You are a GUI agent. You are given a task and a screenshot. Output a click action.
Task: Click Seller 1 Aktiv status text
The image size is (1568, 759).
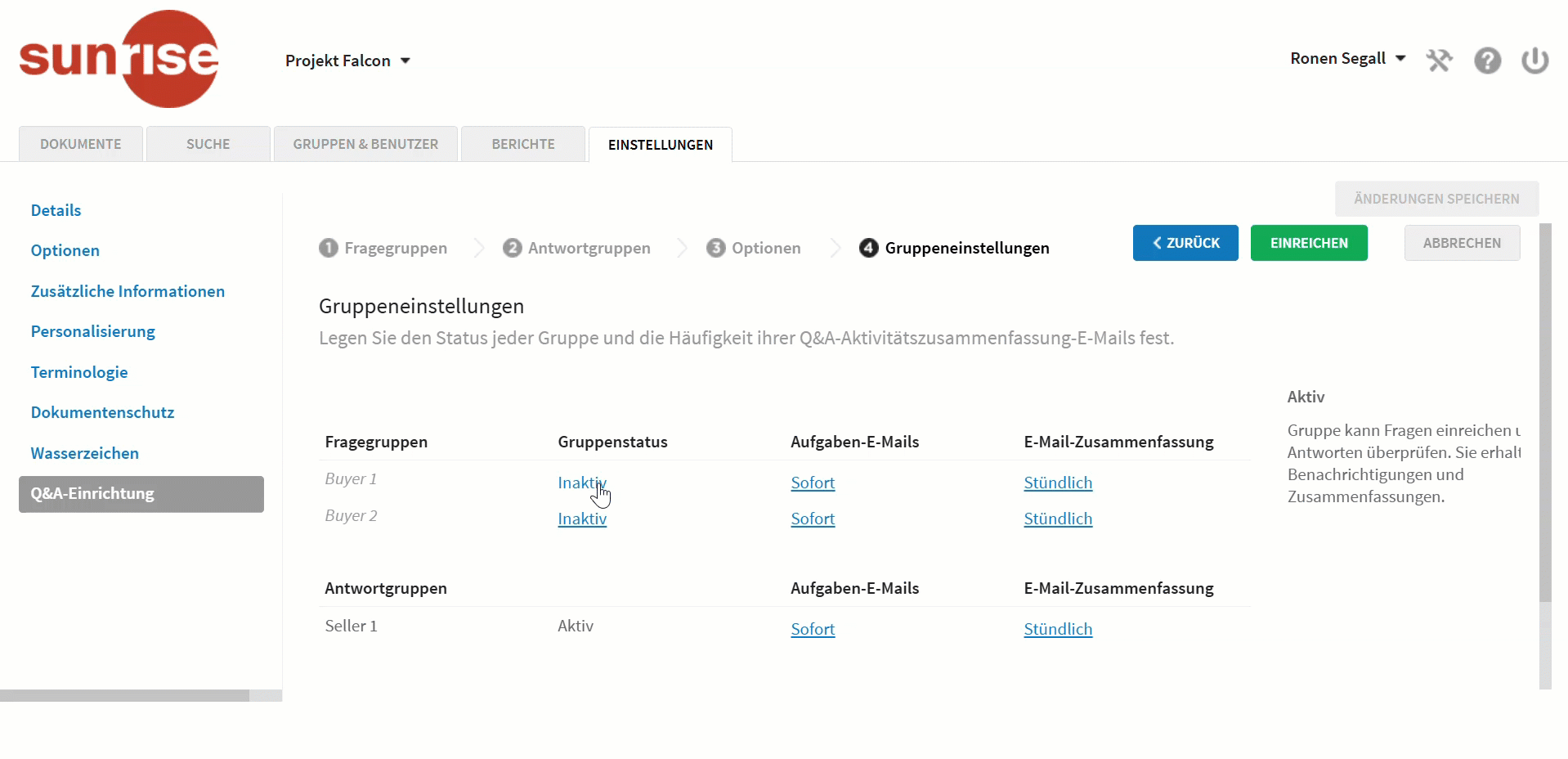pos(576,626)
